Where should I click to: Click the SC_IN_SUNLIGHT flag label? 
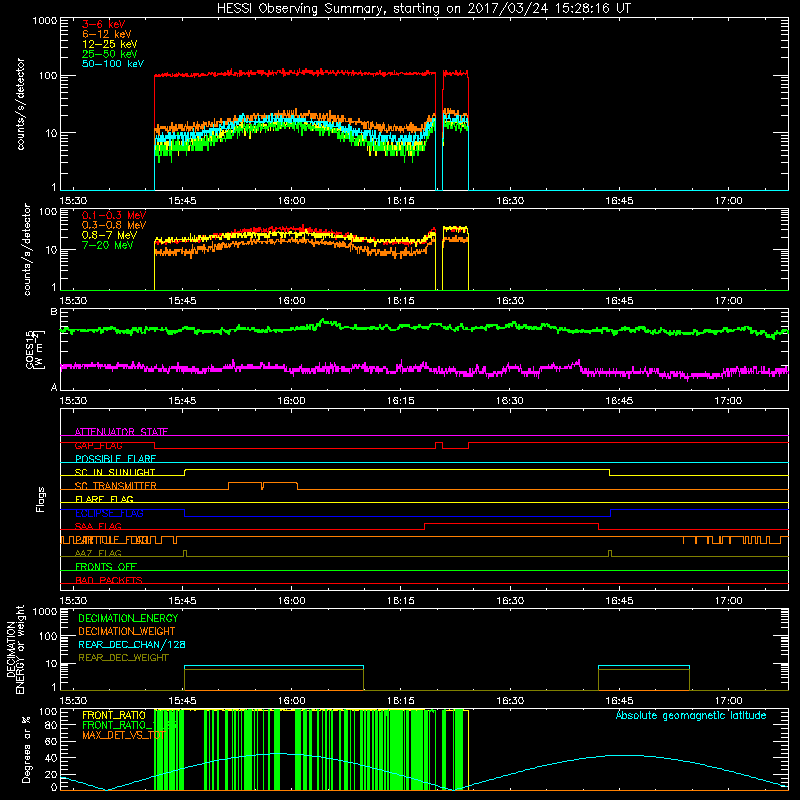(x=115, y=472)
